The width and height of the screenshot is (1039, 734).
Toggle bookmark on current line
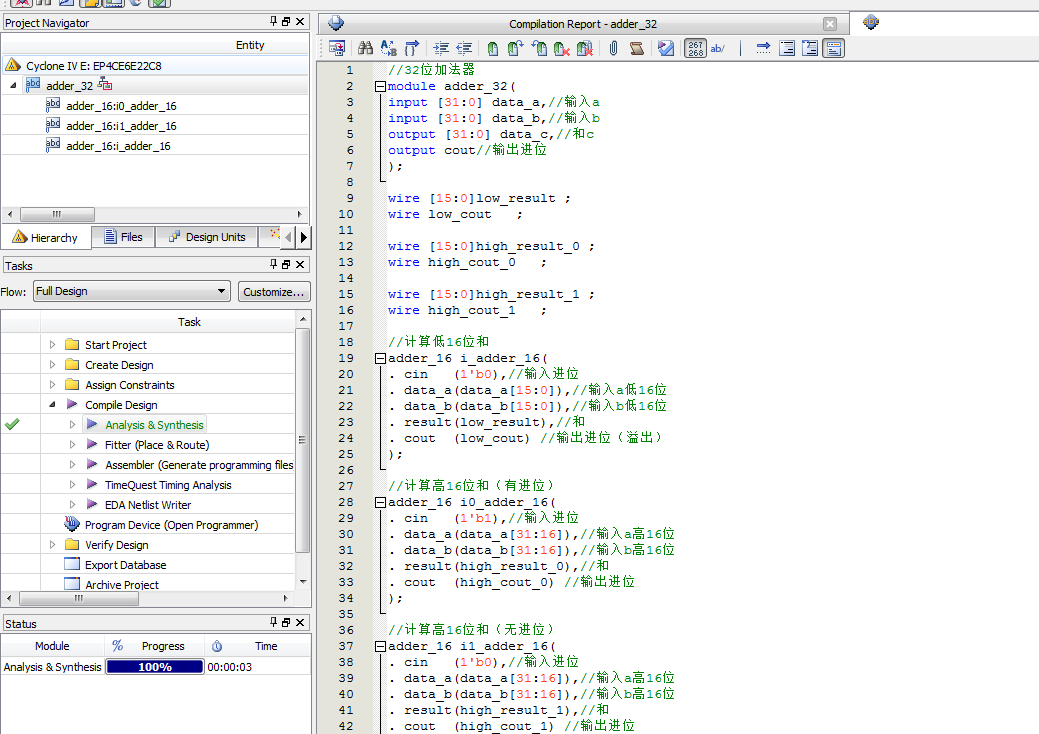(x=492, y=48)
